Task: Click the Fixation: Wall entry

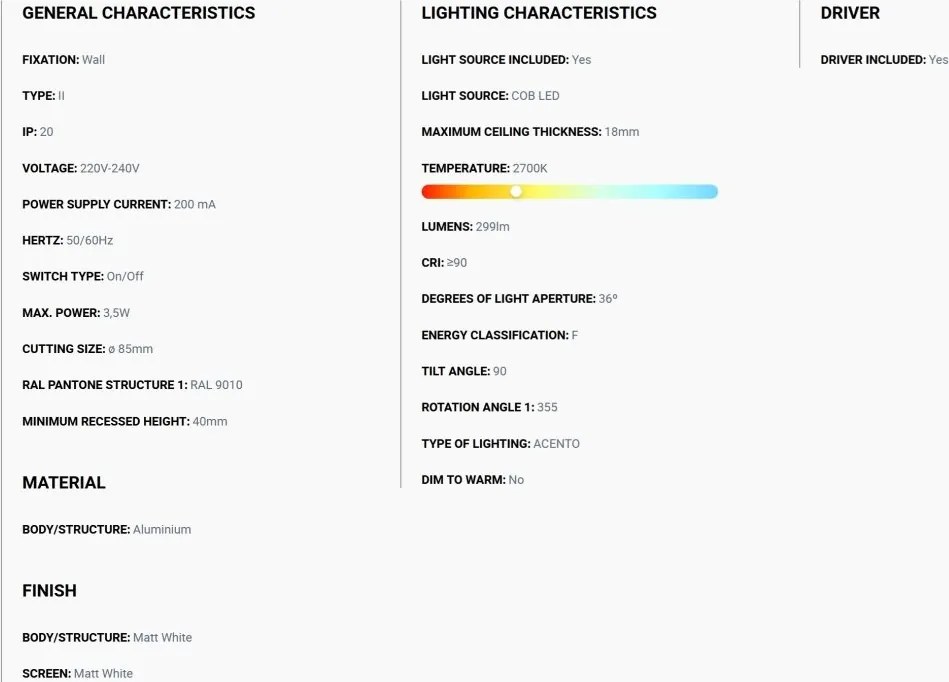Action: 64,60
